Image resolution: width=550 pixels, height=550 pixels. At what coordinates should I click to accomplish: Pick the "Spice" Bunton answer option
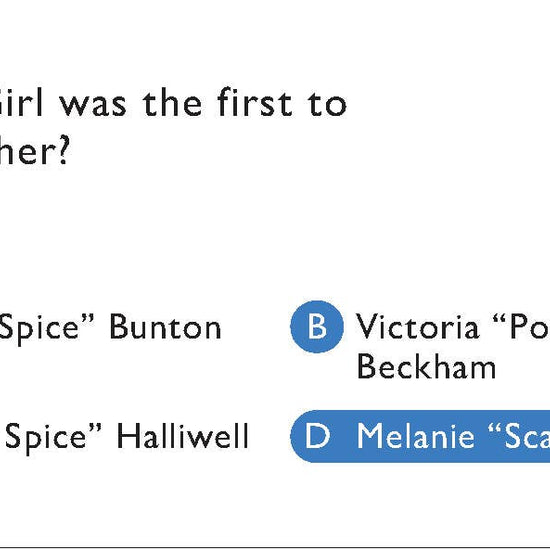110,328
